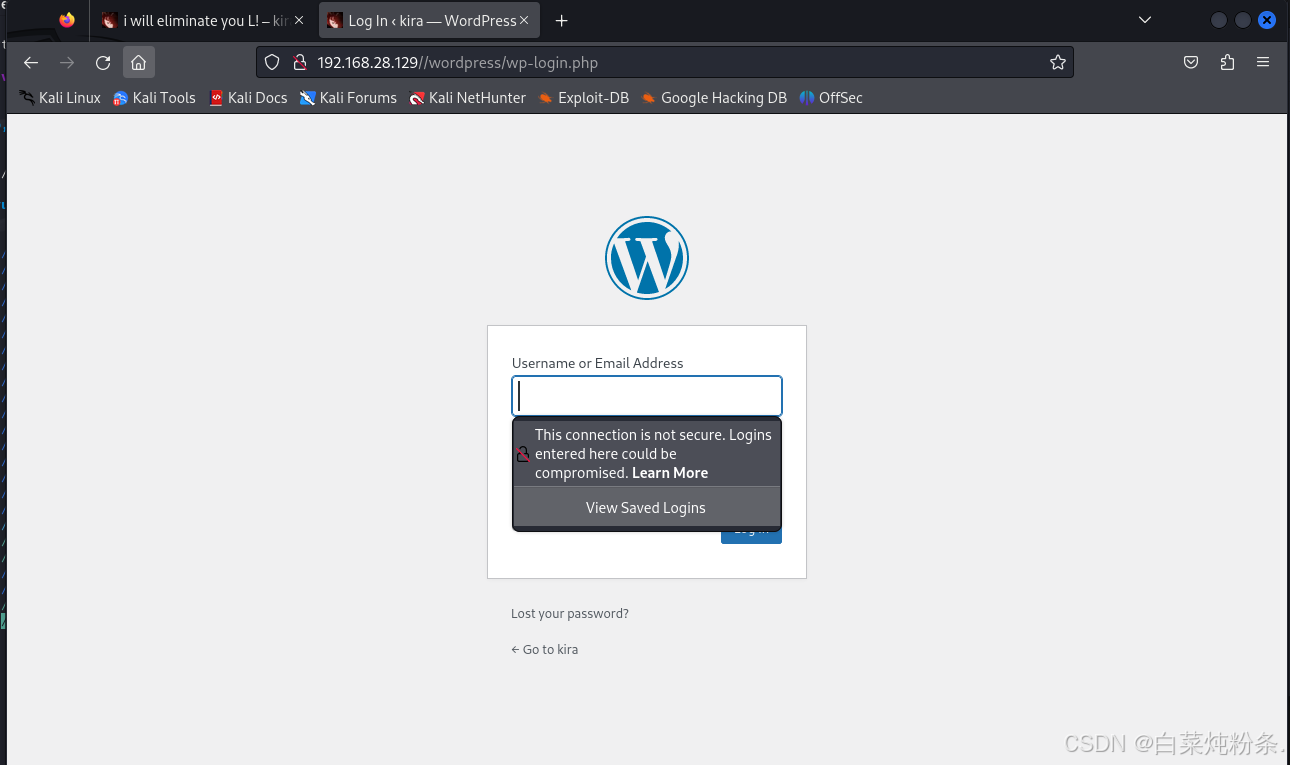This screenshot has width=1290, height=765.
Task: Open the Kali NetHunter bookmark
Action: [467, 98]
